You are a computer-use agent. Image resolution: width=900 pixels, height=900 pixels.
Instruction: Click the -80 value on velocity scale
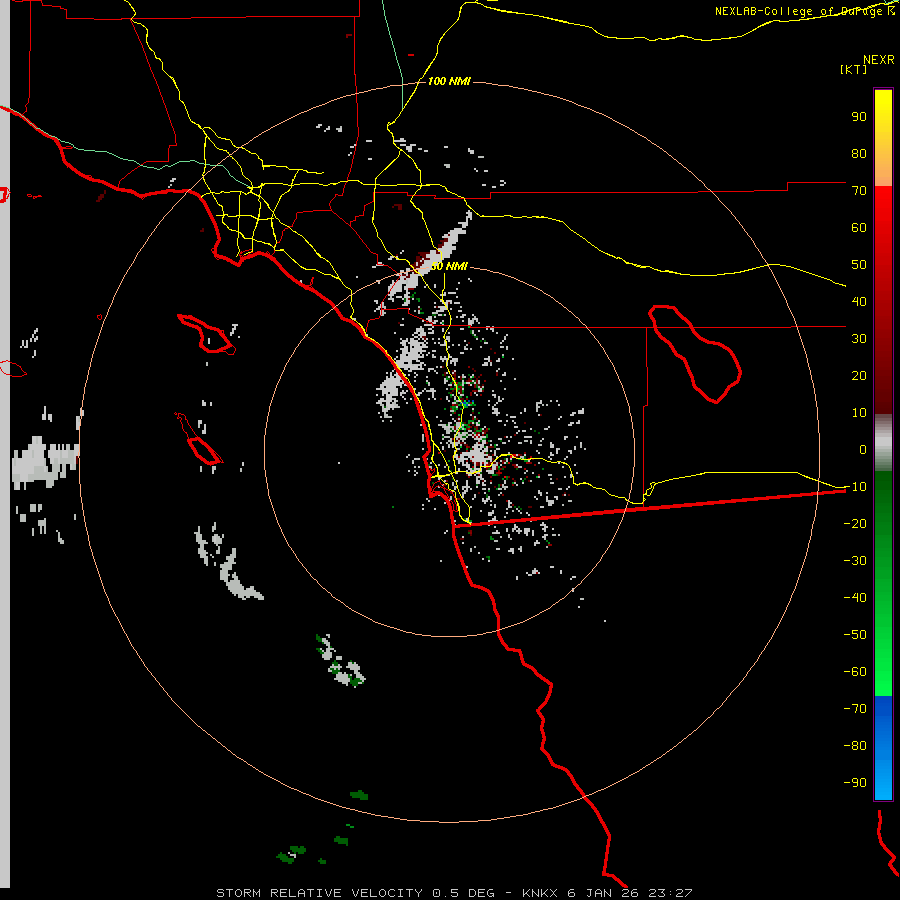855,746
